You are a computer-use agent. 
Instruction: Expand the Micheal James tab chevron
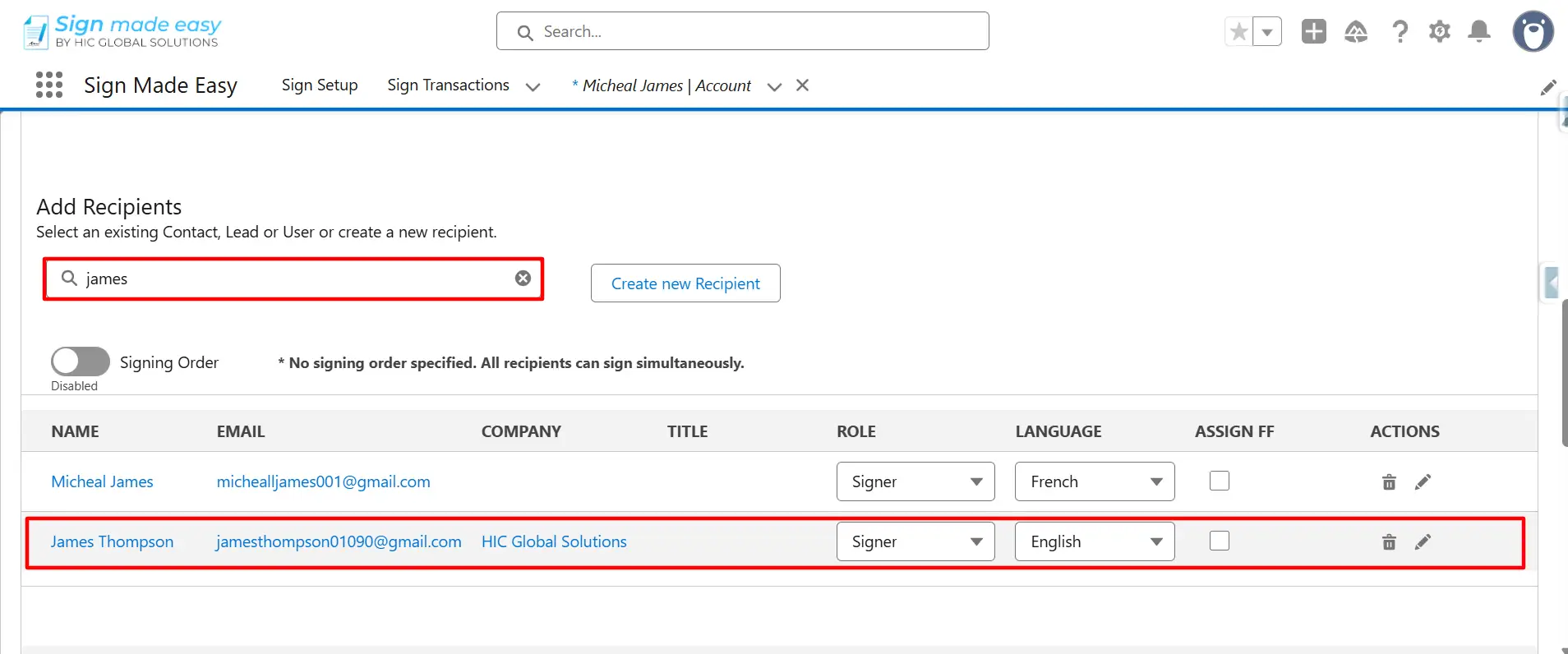coord(773,86)
